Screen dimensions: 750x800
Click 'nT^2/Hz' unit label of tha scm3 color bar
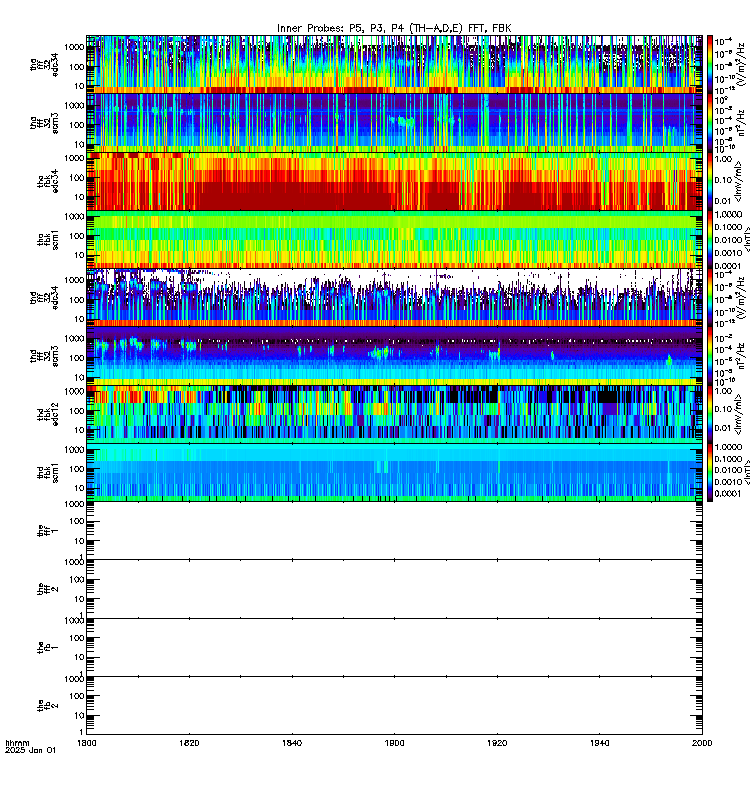[x=741, y=123]
